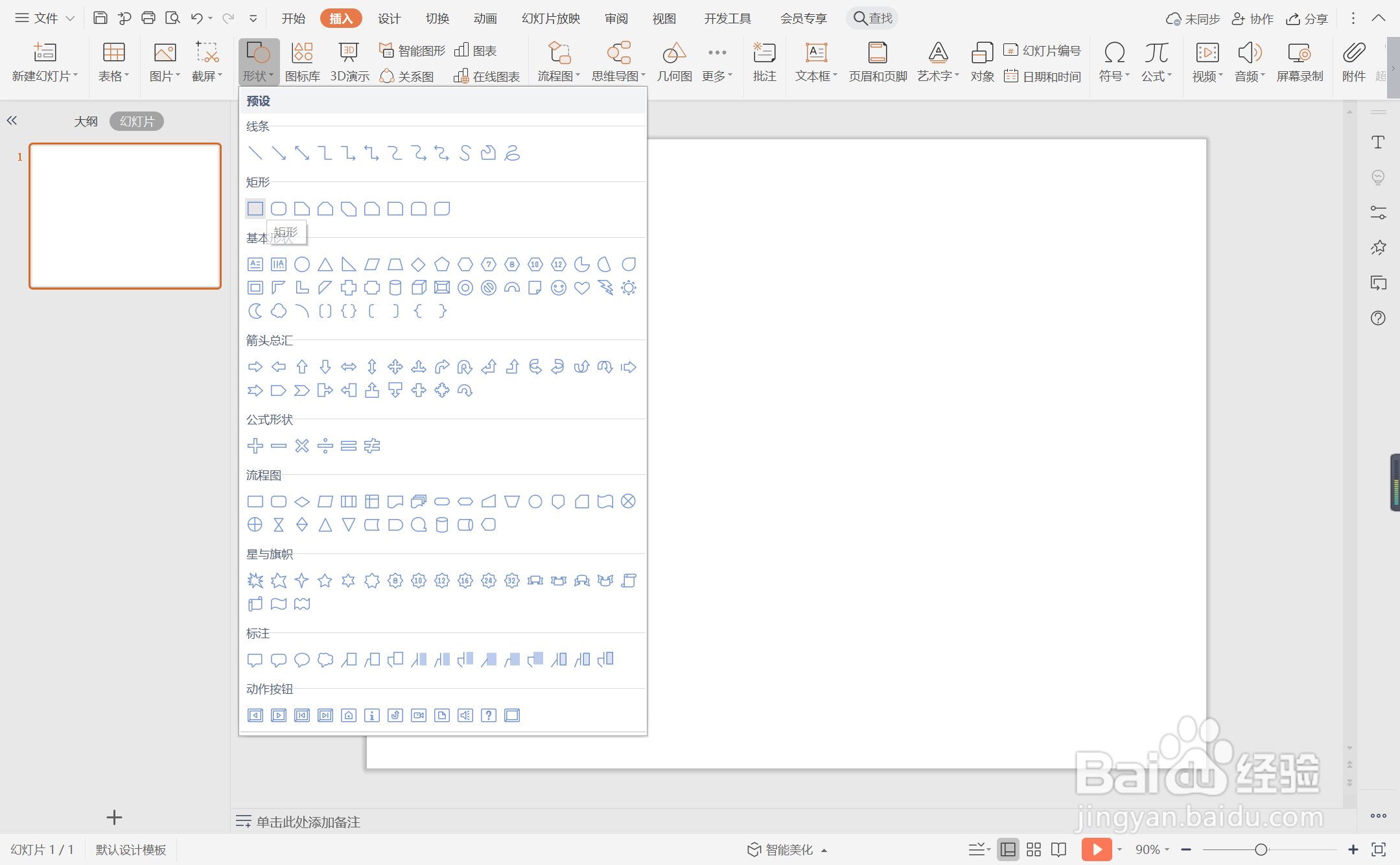Open the zoom percentage dropdown
1400x865 pixels.
click(1152, 849)
